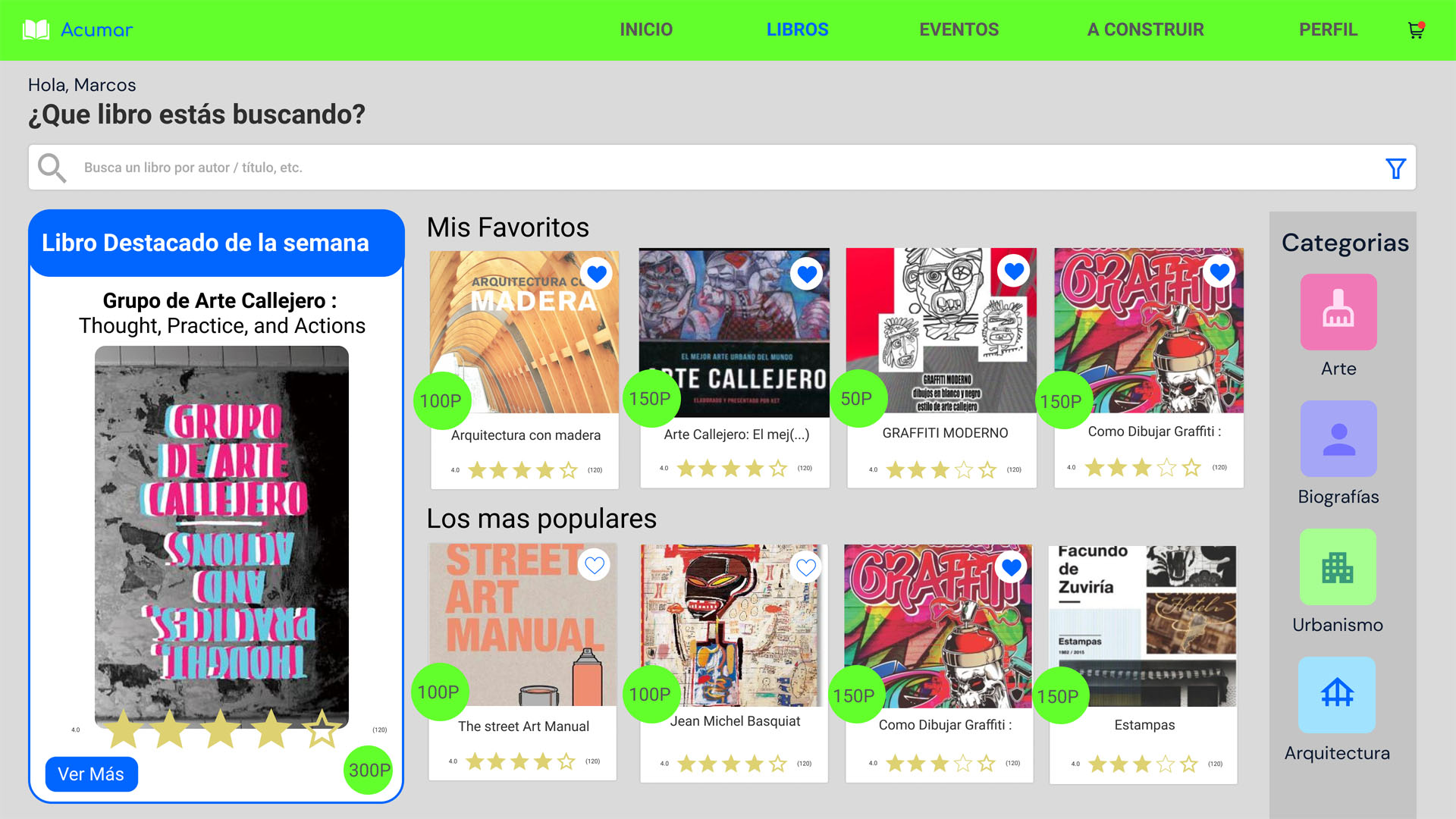Select the Arte category icon
Viewport: 1456px width, 819px height.
tap(1338, 312)
